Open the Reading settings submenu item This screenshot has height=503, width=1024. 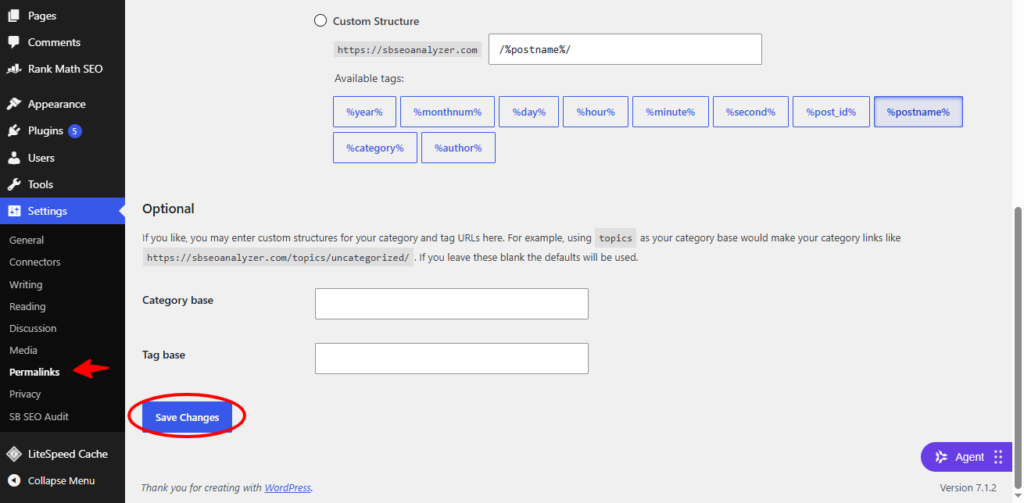point(27,306)
